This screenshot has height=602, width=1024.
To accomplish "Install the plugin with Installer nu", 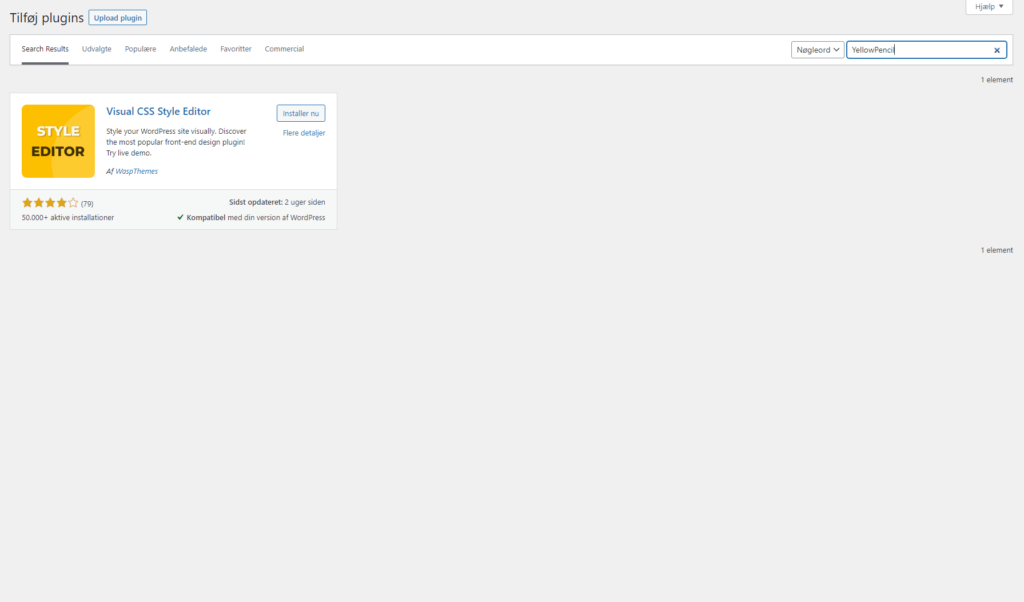I will (x=301, y=113).
